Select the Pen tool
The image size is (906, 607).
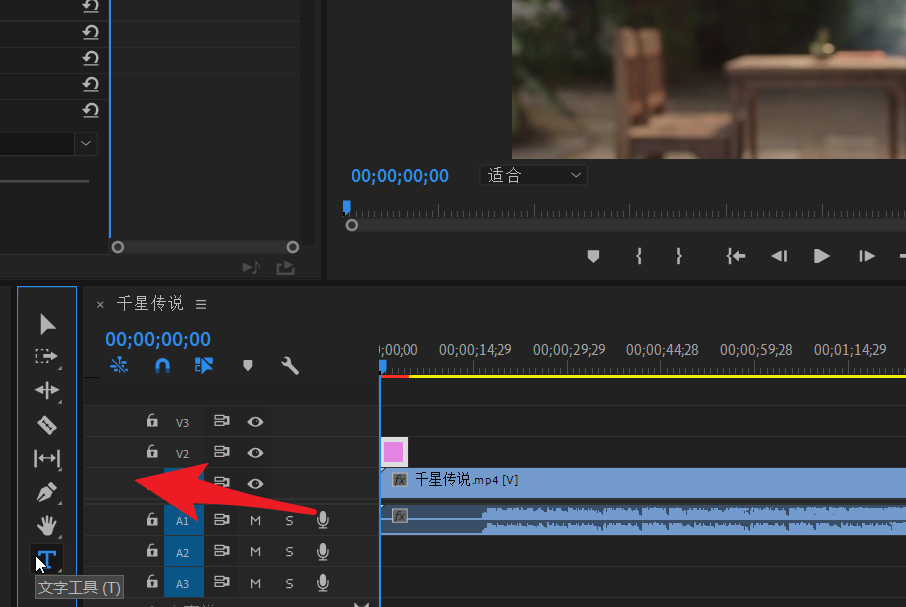click(47, 492)
